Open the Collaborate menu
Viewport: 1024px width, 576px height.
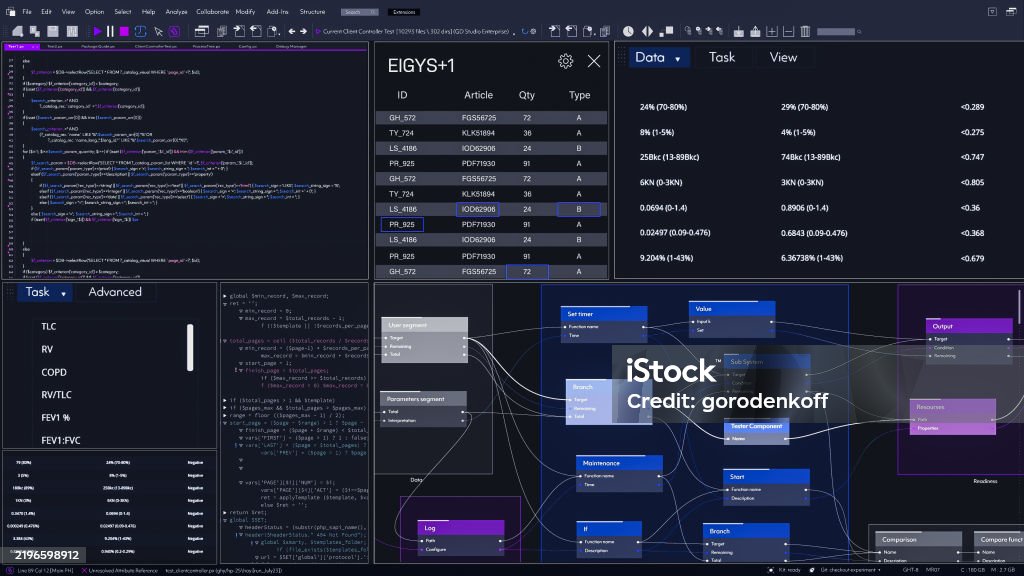[x=212, y=12]
